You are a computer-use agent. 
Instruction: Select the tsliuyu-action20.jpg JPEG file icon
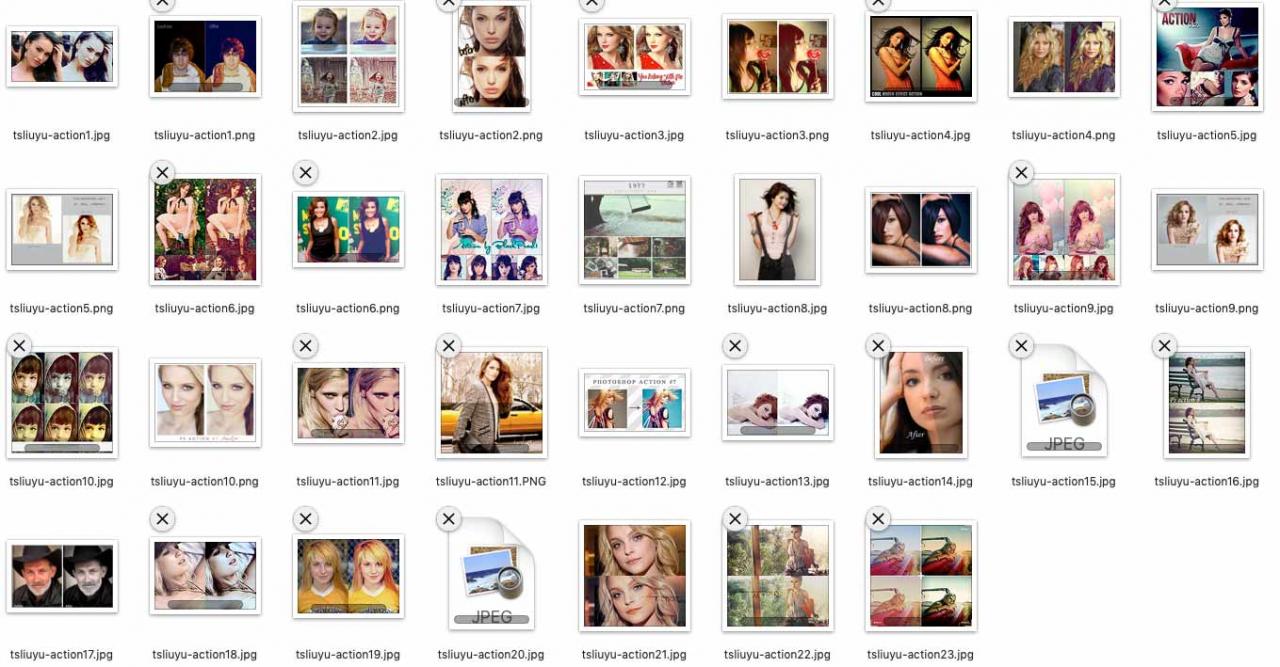[491, 574]
